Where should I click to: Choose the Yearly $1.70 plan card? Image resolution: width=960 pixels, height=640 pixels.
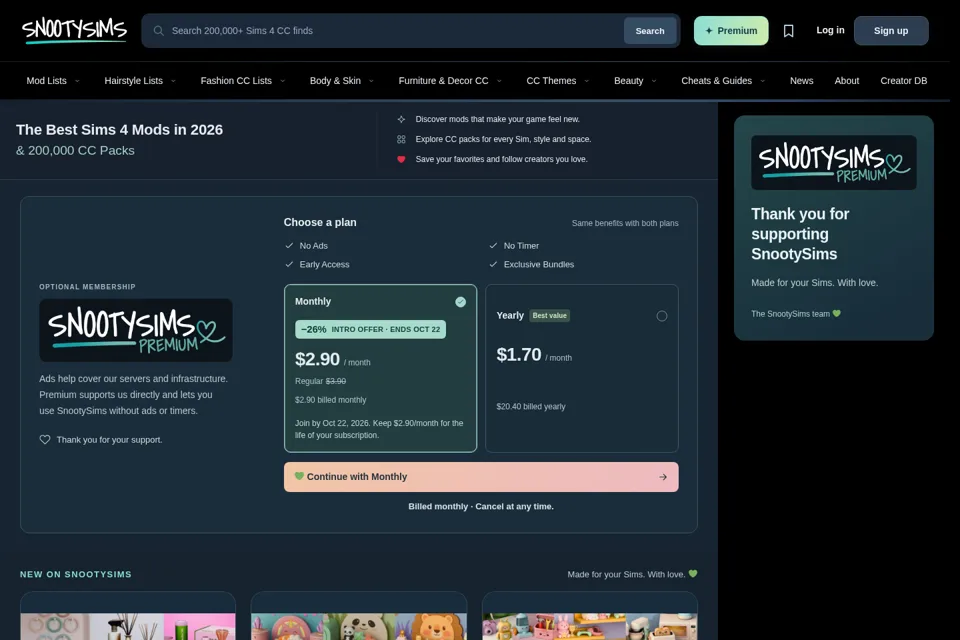click(582, 368)
